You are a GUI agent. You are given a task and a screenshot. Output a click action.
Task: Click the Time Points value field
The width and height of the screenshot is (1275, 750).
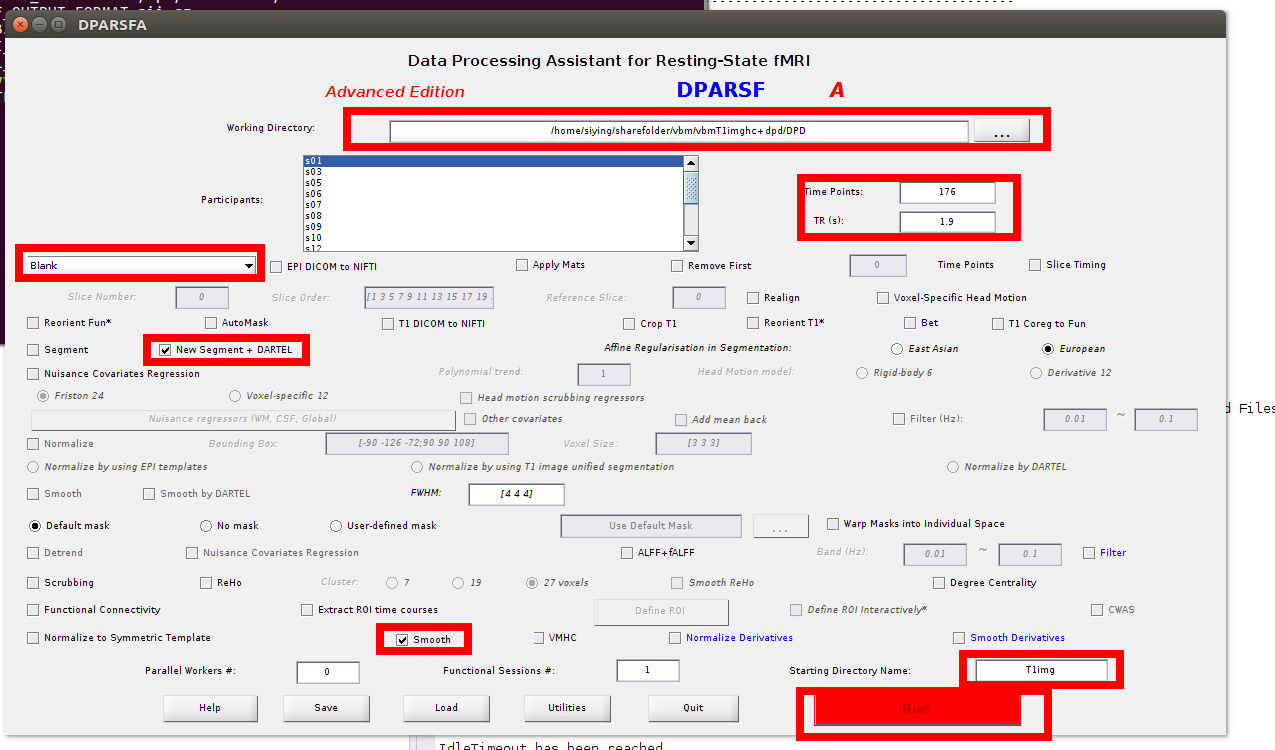[x=947, y=192]
